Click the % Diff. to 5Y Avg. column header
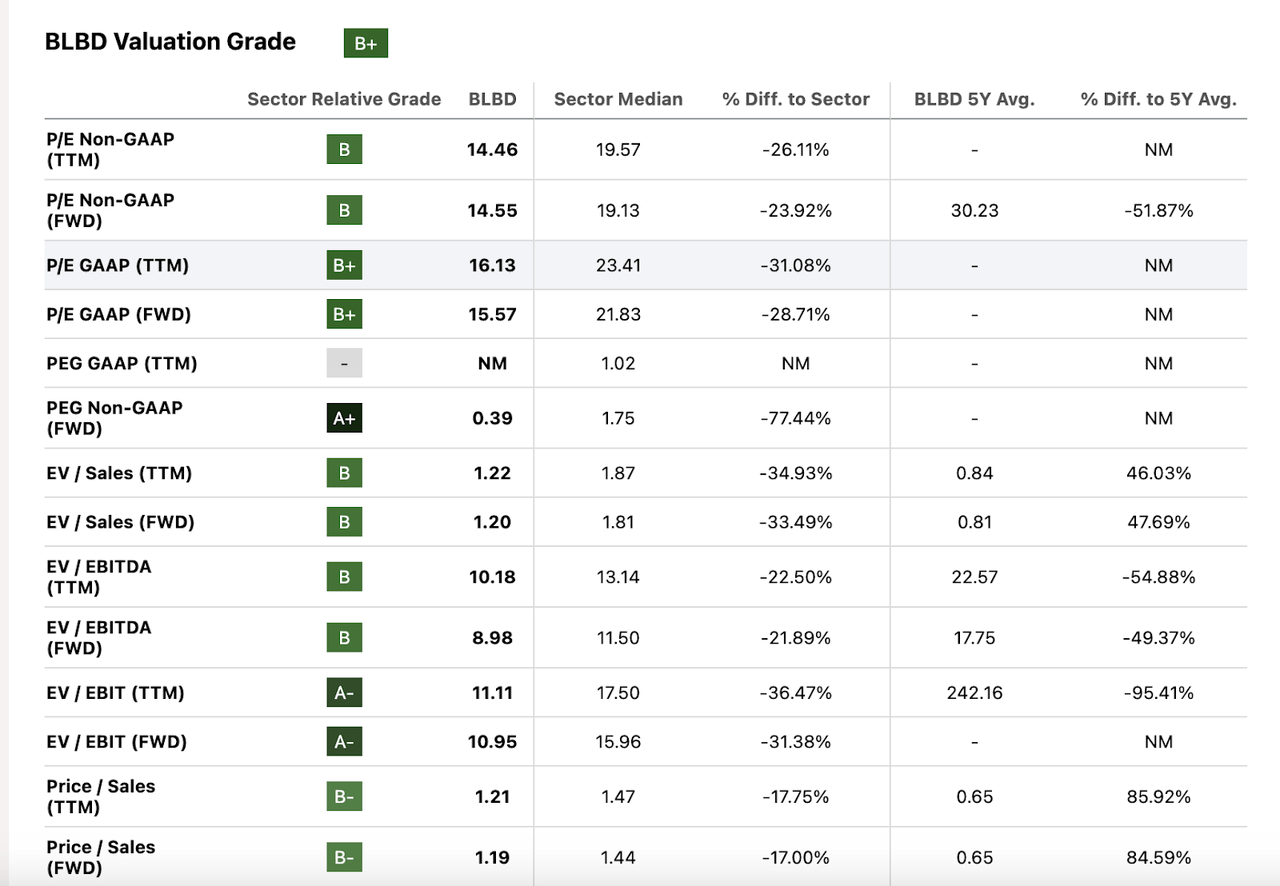This screenshot has width=1280, height=886. [1159, 99]
